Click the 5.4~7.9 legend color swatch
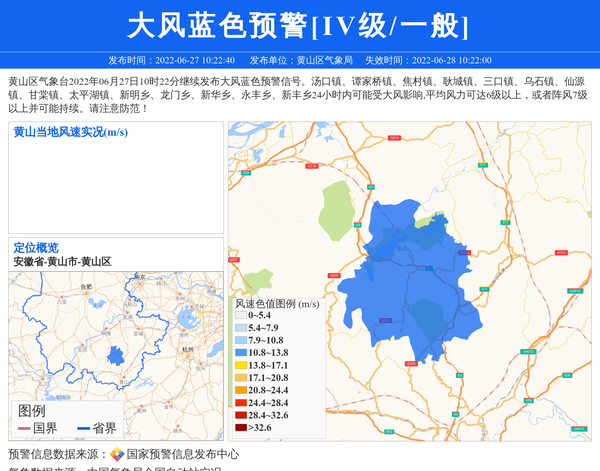 click(241, 328)
